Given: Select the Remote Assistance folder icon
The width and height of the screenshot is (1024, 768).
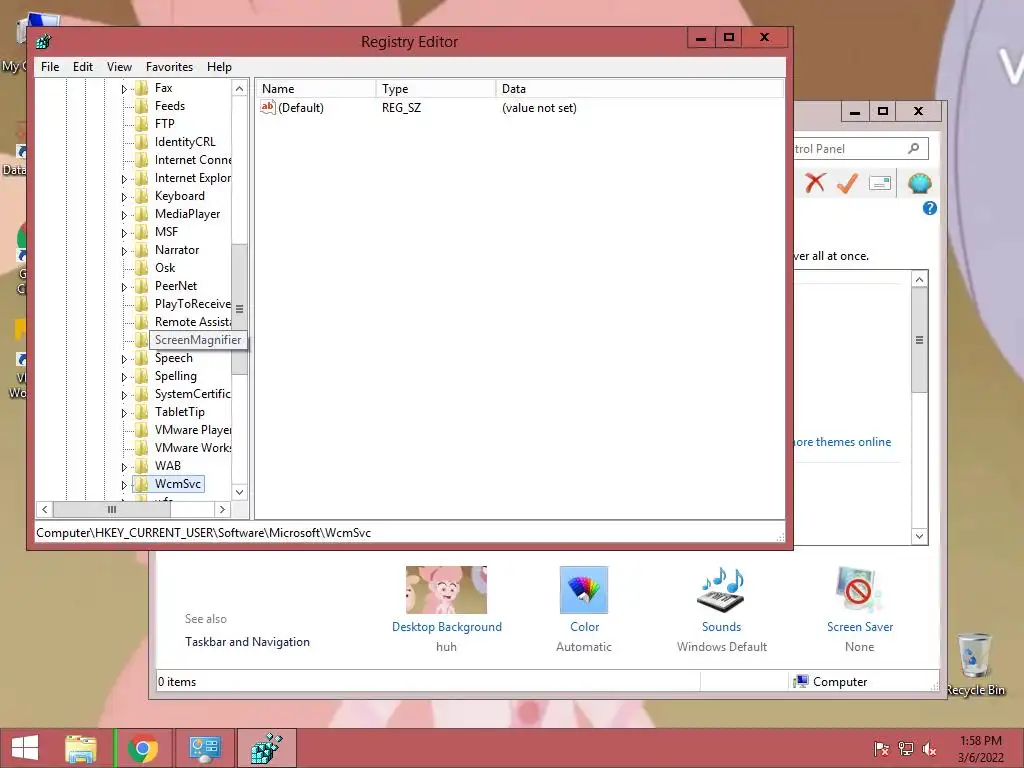Looking at the screenshot, I should point(142,322).
